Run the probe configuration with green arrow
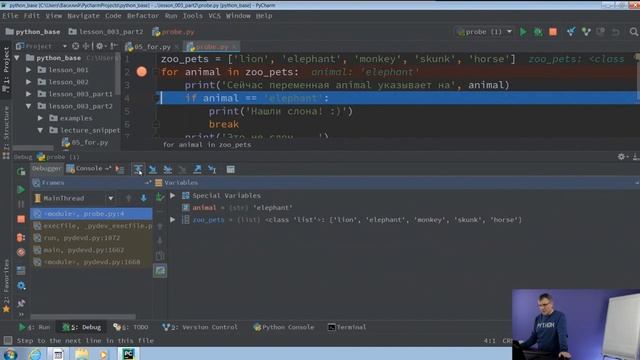The image size is (640, 360). click(x=523, y=32)
